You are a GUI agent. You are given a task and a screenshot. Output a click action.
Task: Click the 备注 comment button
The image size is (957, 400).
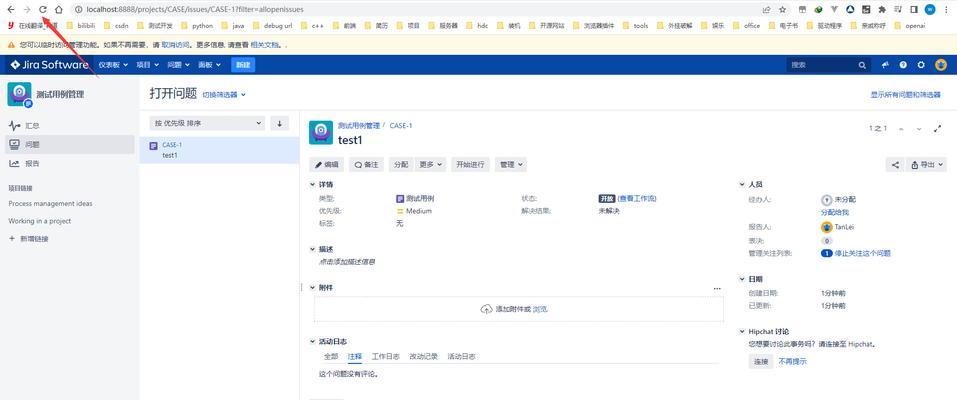[x=366, y=165]
